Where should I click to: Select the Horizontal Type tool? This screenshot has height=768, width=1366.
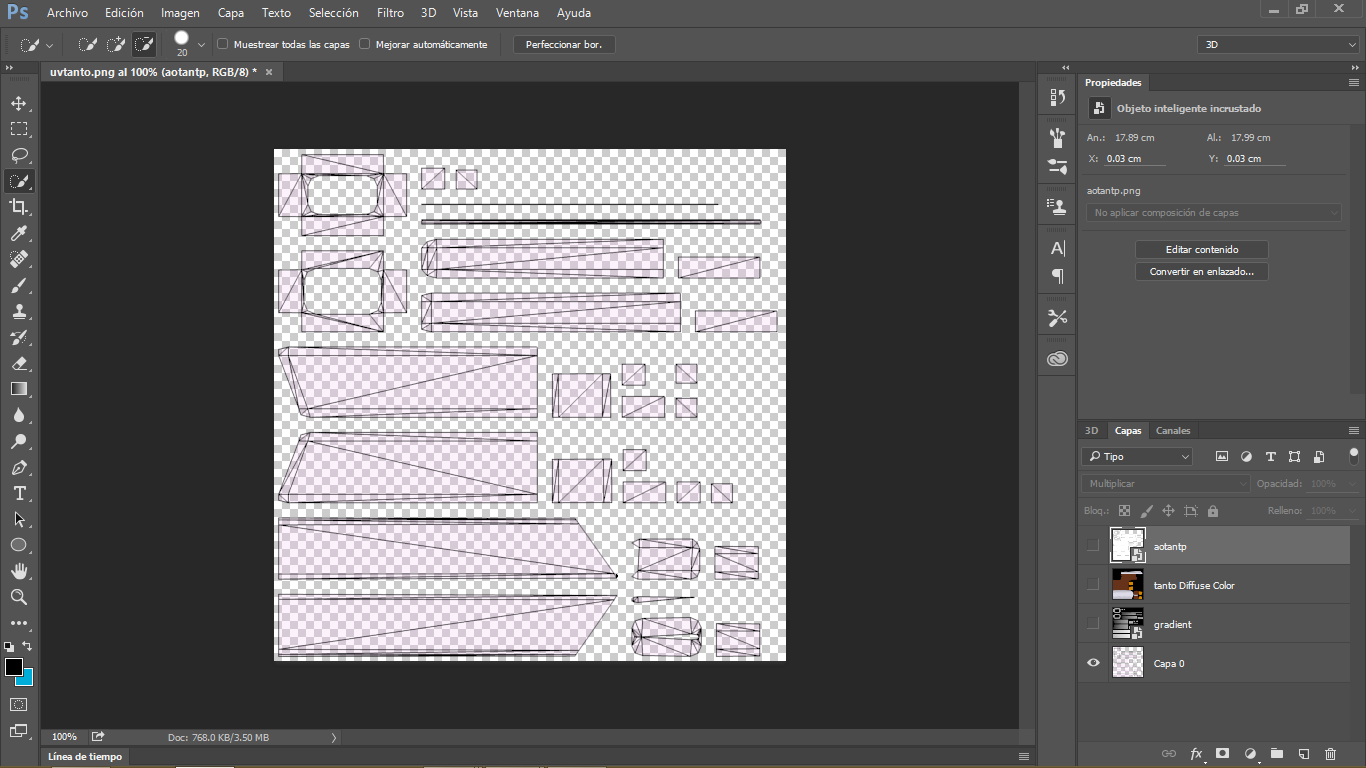point(19,493)
